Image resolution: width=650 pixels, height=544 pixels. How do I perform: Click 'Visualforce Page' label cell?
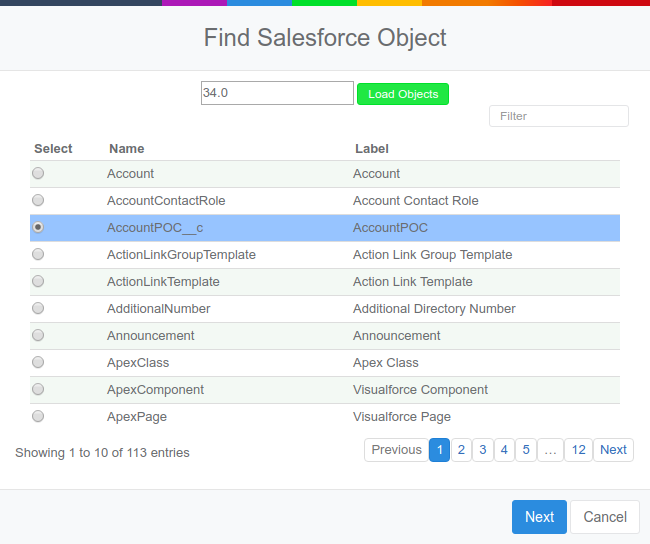(x=402, y=417)
